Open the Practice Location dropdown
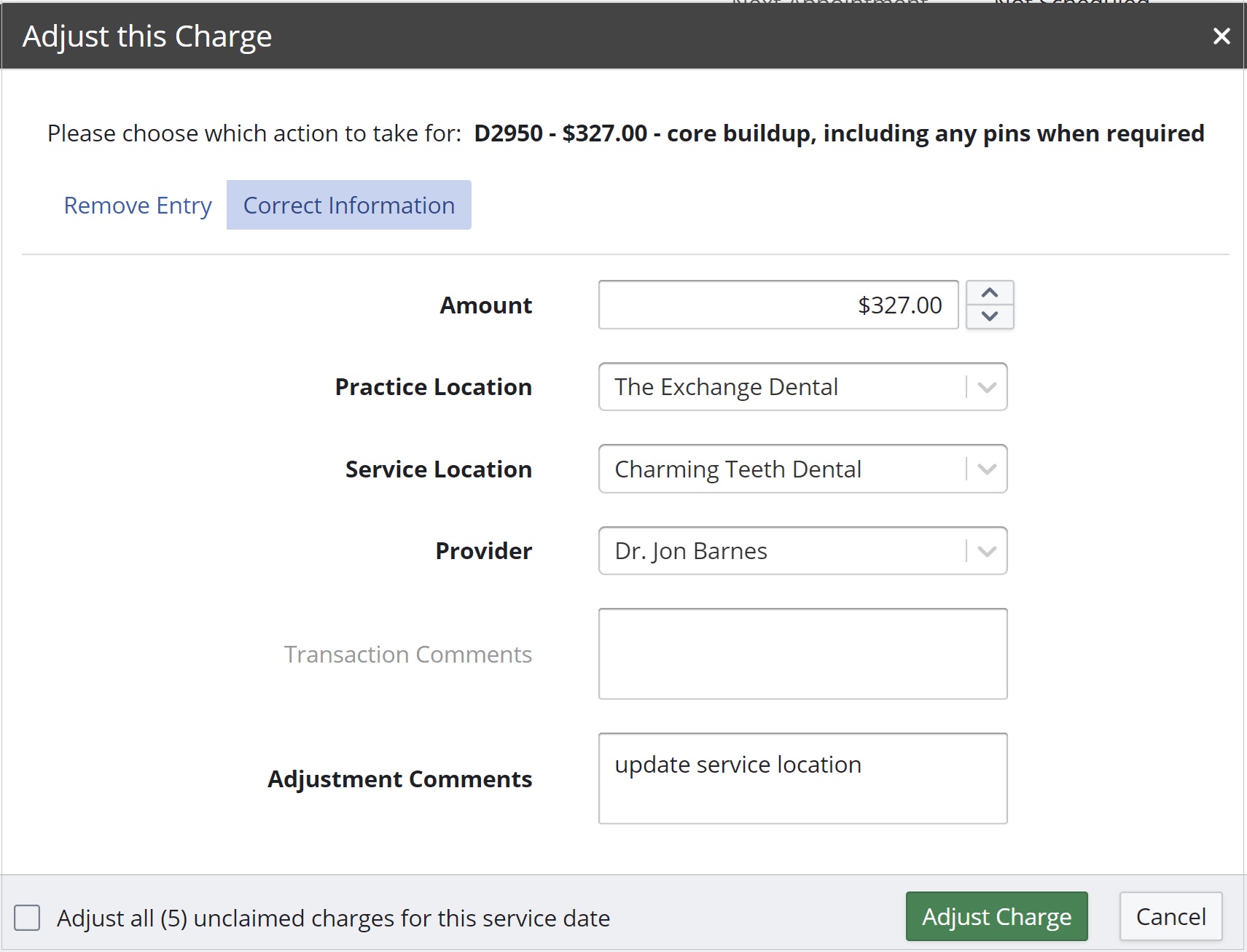This screenshot has height=952, width=1247. pos(803,386)
